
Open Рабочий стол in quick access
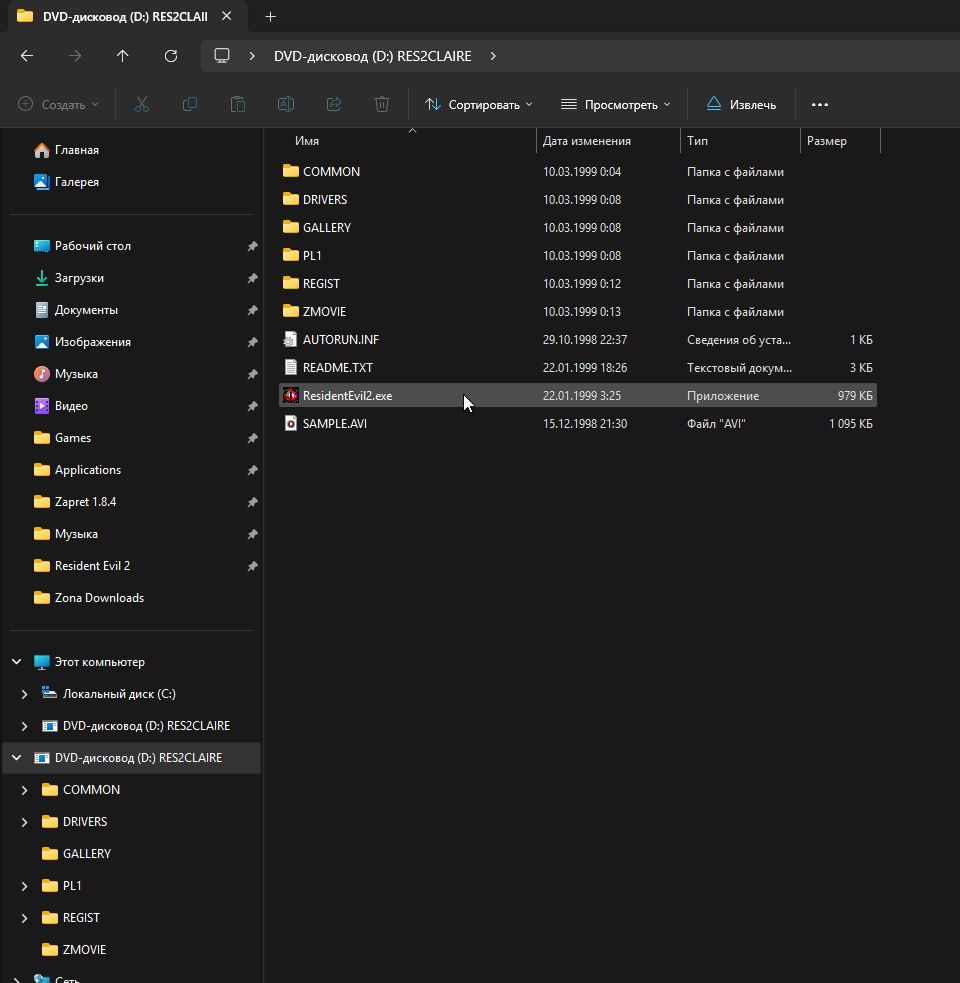pyautogui.click(x=93, y=246)
